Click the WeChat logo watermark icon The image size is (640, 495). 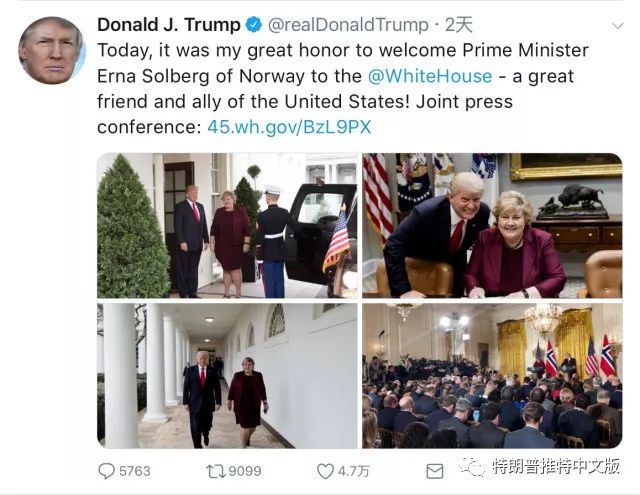tap(472, 466)
